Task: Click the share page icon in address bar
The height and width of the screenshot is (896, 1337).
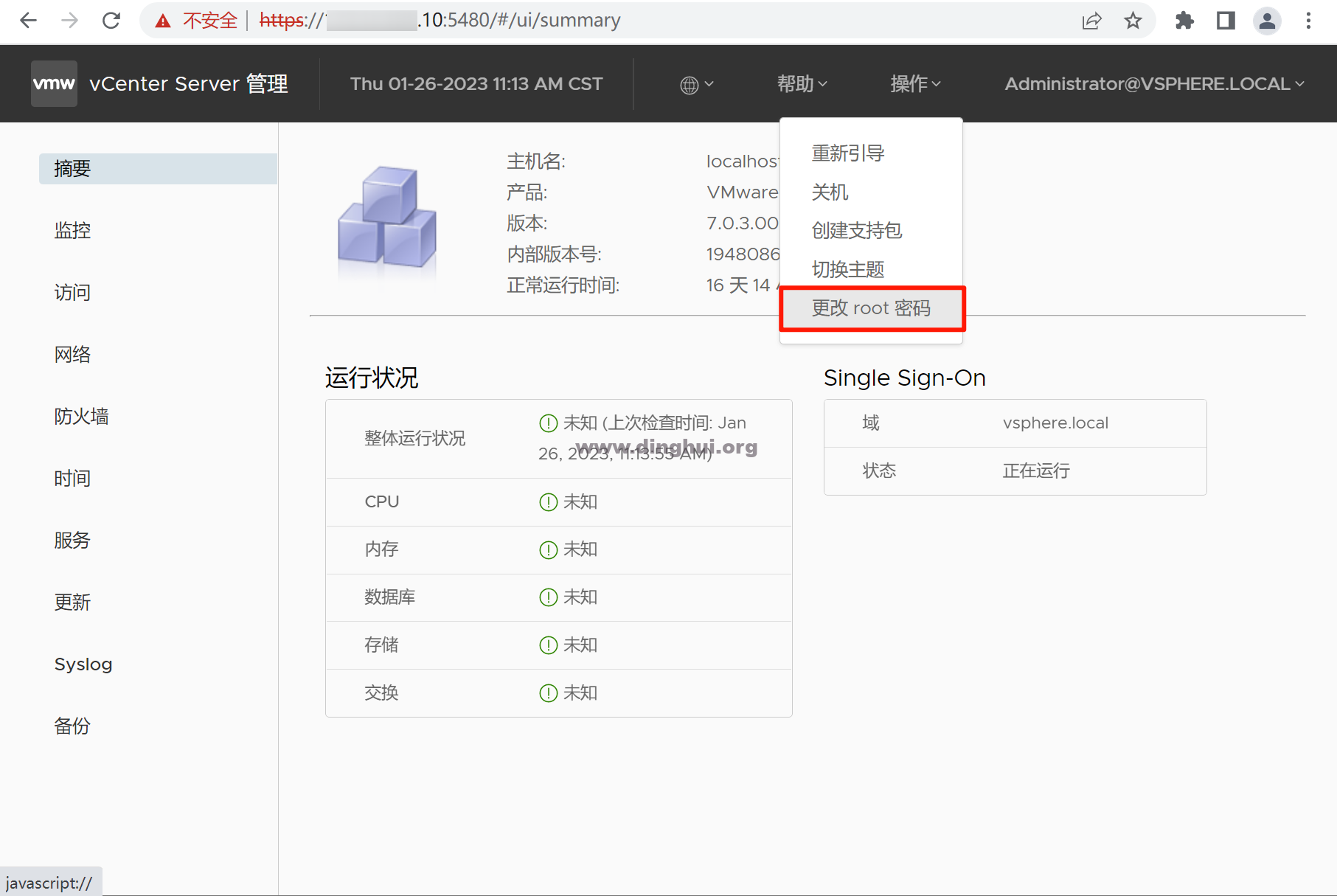Action: pyautogui.click(x=1091, y=21)
